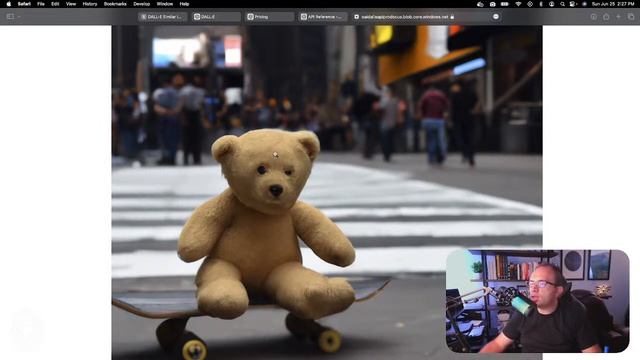Click the Share icon in toolbar
This screenshot has width=640, height=360.
tap(606, 17)
